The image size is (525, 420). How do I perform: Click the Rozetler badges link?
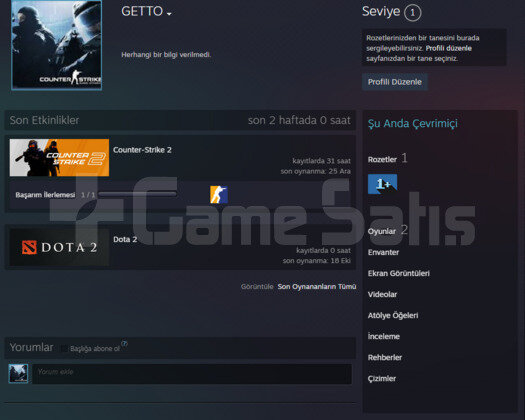click(382, 159)
